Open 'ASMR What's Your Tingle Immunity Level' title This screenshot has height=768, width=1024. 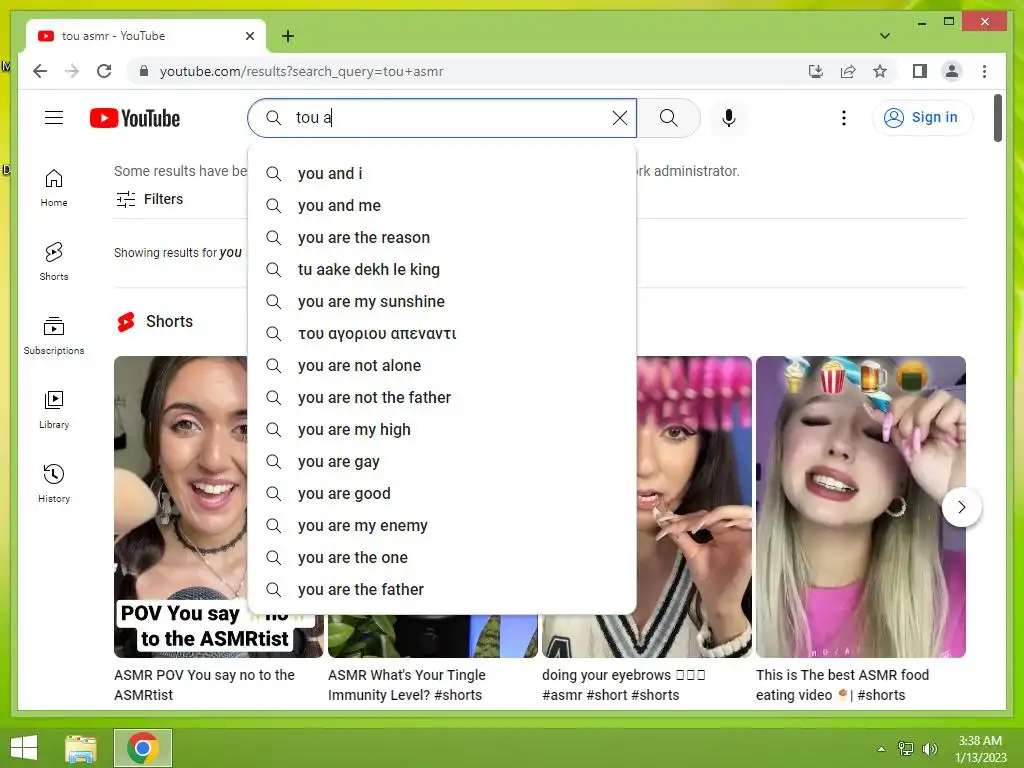point(407,685)
